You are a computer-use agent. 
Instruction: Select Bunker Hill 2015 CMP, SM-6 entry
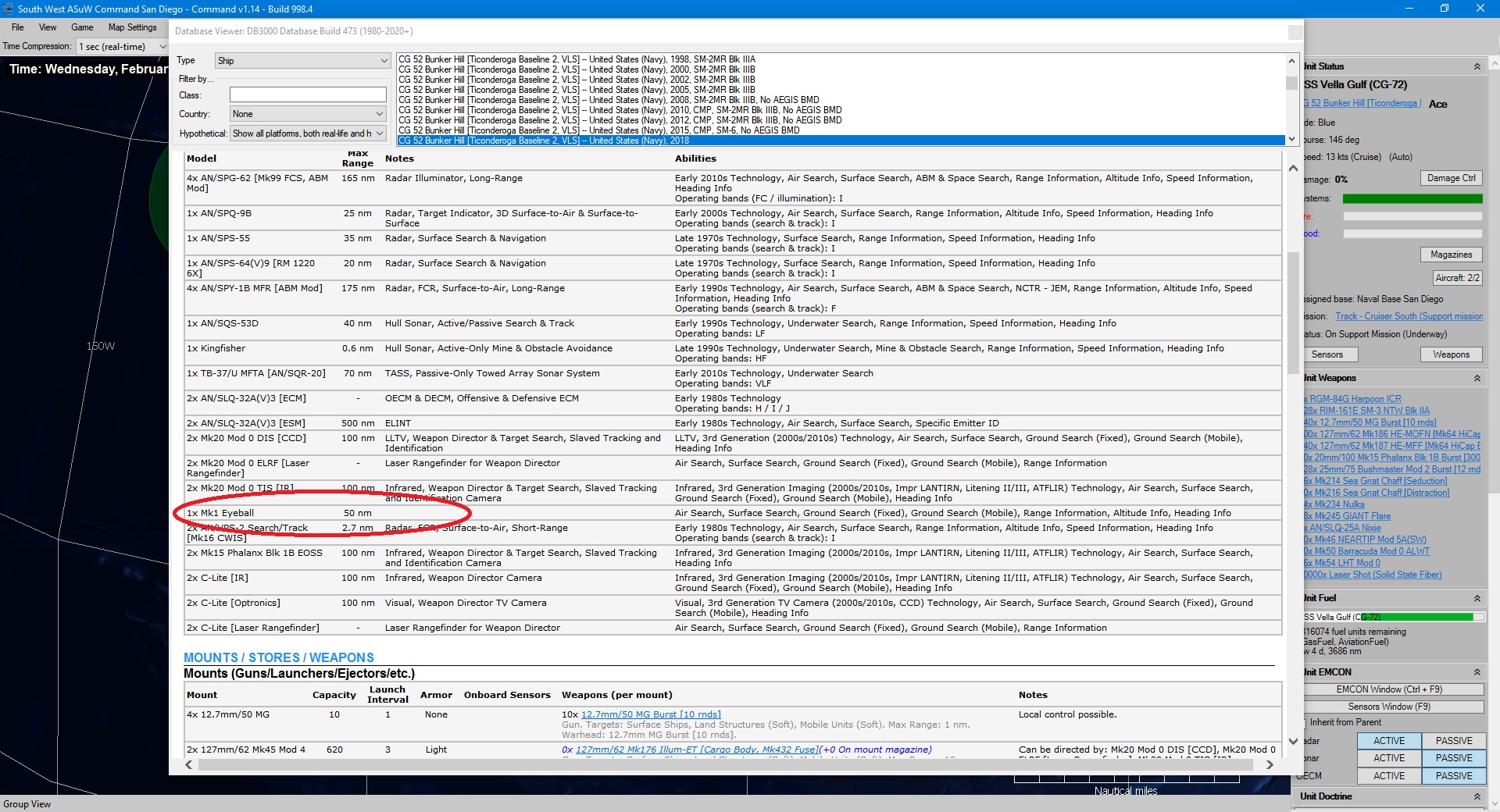pos(841,130)
